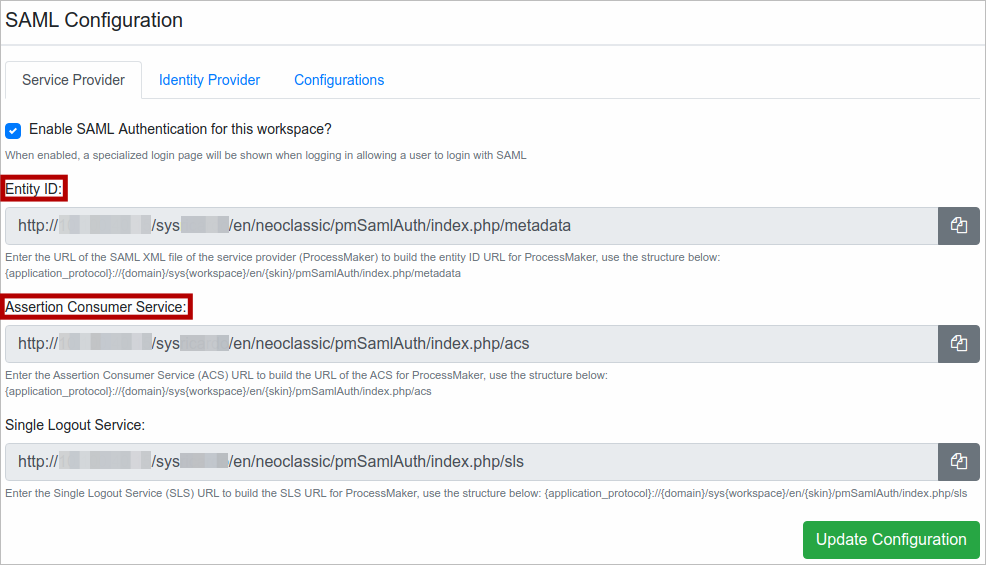The height and width of the screenshot is (565, 986).
Task: Copy the Entity ID URL
Action: (x=958, y=226)
